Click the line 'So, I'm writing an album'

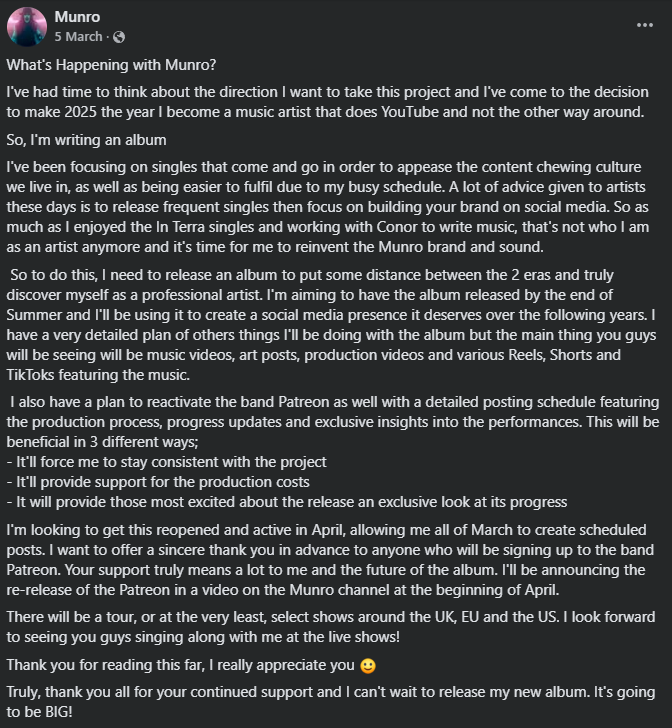coord(86,140)
